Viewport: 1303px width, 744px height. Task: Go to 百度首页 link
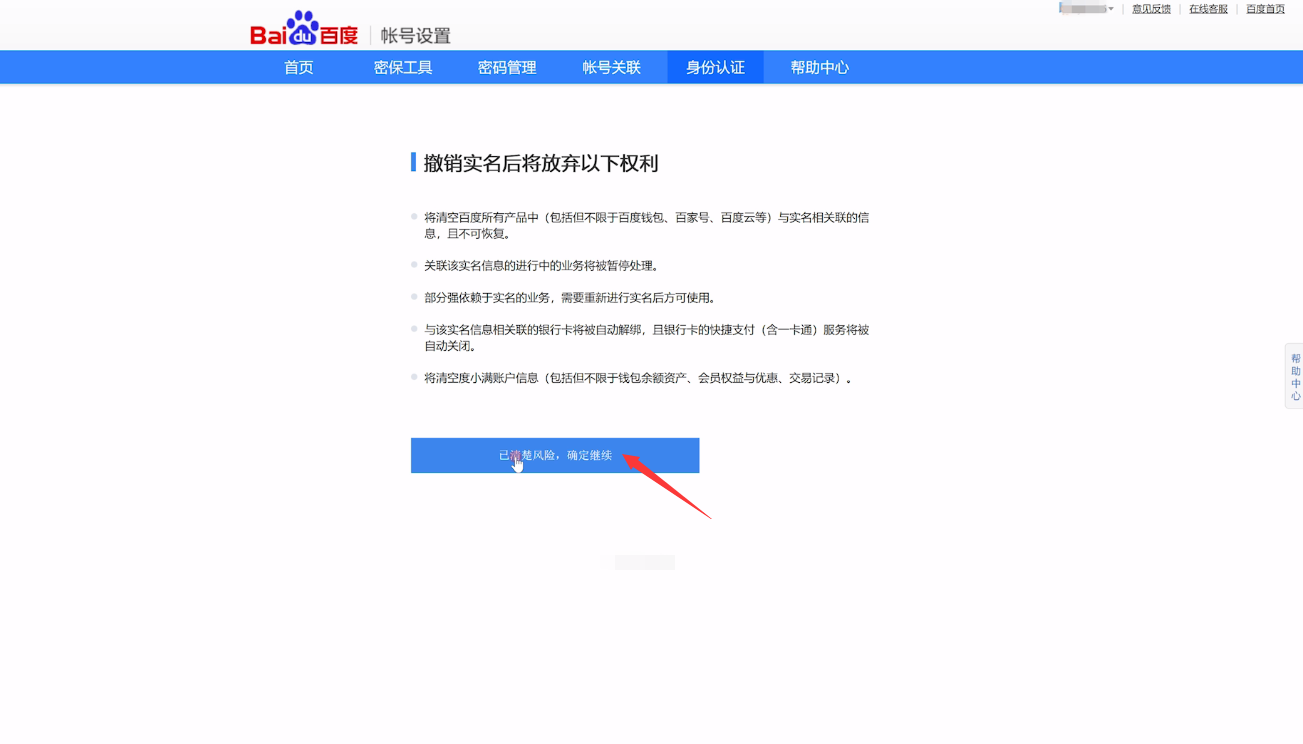coord(1265,9)
